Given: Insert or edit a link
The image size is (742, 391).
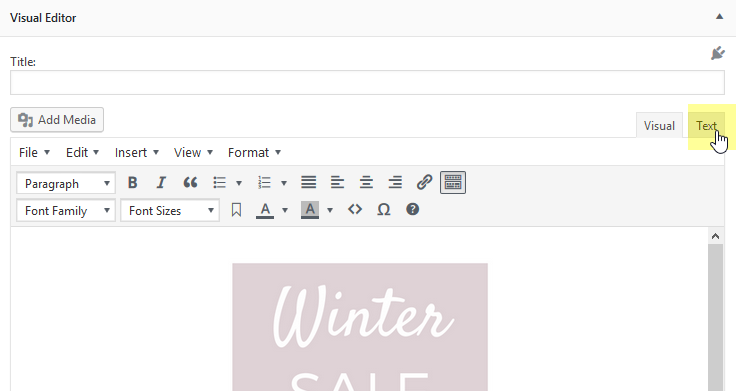Looking at the screenshot, I should 424,183.
